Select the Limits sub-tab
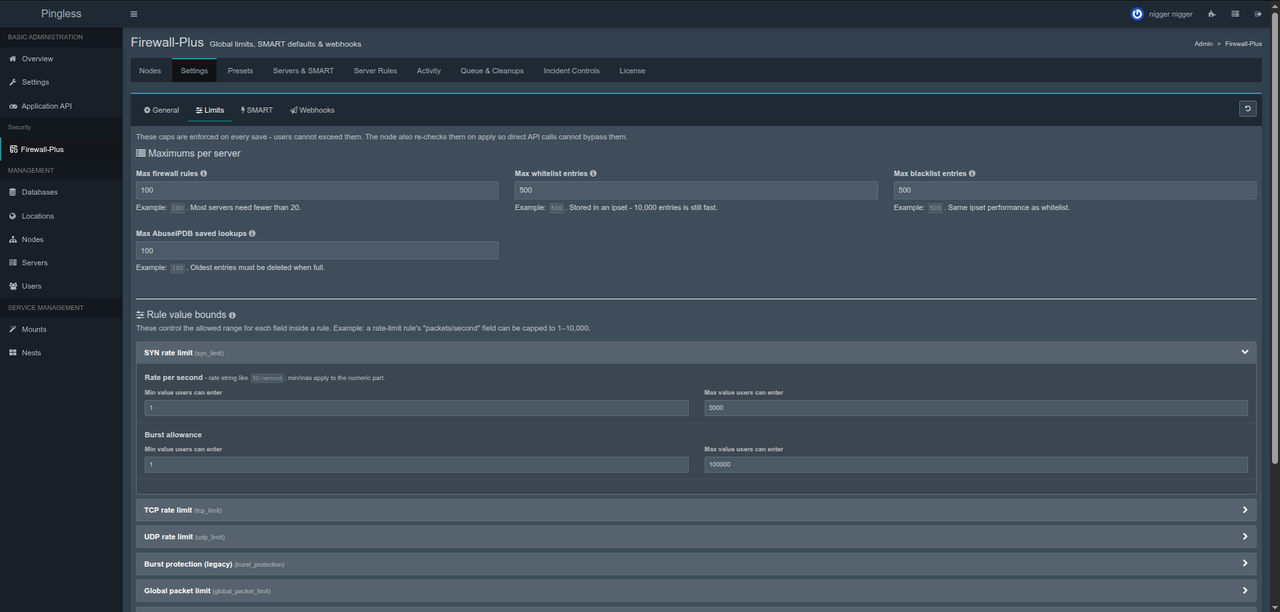The height and width of the screenshot is (612, 1280). (x=210, y=110)
